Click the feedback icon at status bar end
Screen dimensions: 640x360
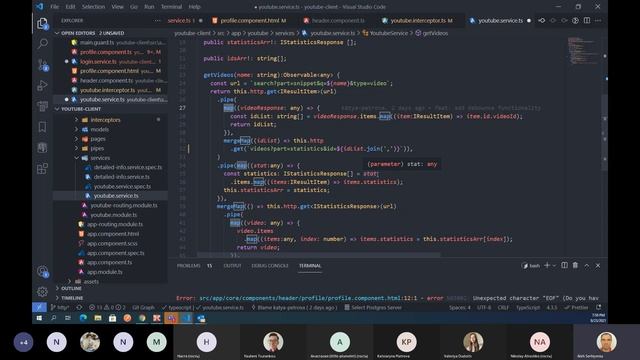click(598, 307)
